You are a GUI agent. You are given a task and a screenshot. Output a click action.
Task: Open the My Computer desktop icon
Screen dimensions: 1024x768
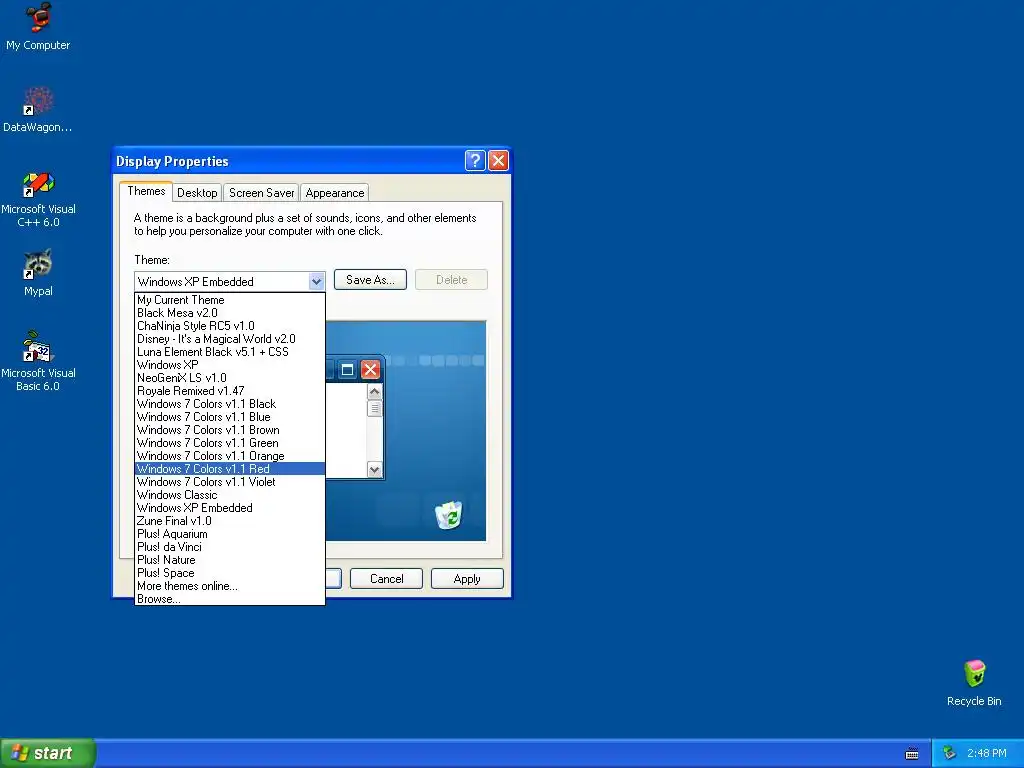[x=38, y=26]
